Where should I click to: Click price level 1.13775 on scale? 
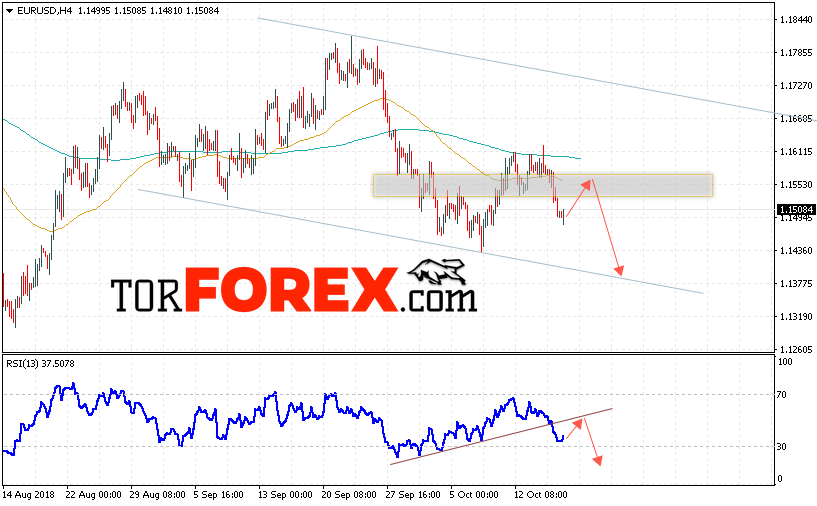[796, 283]
